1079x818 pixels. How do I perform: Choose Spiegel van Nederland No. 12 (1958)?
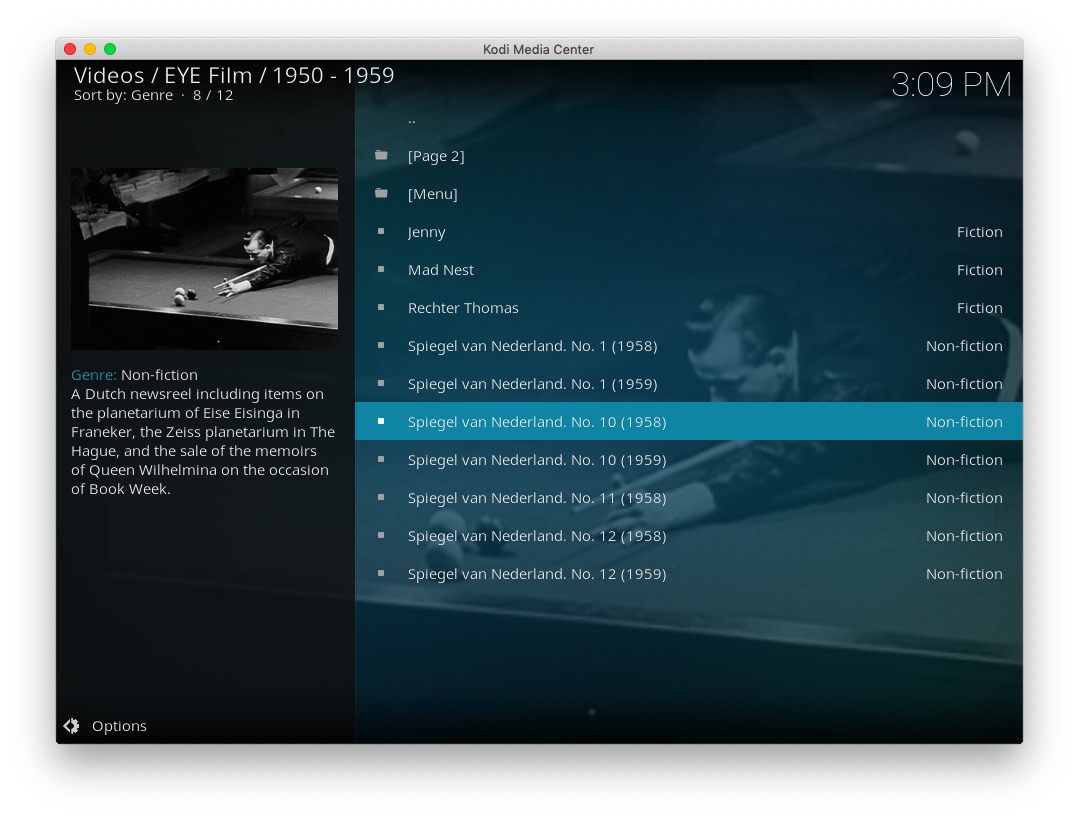(536, 536)
